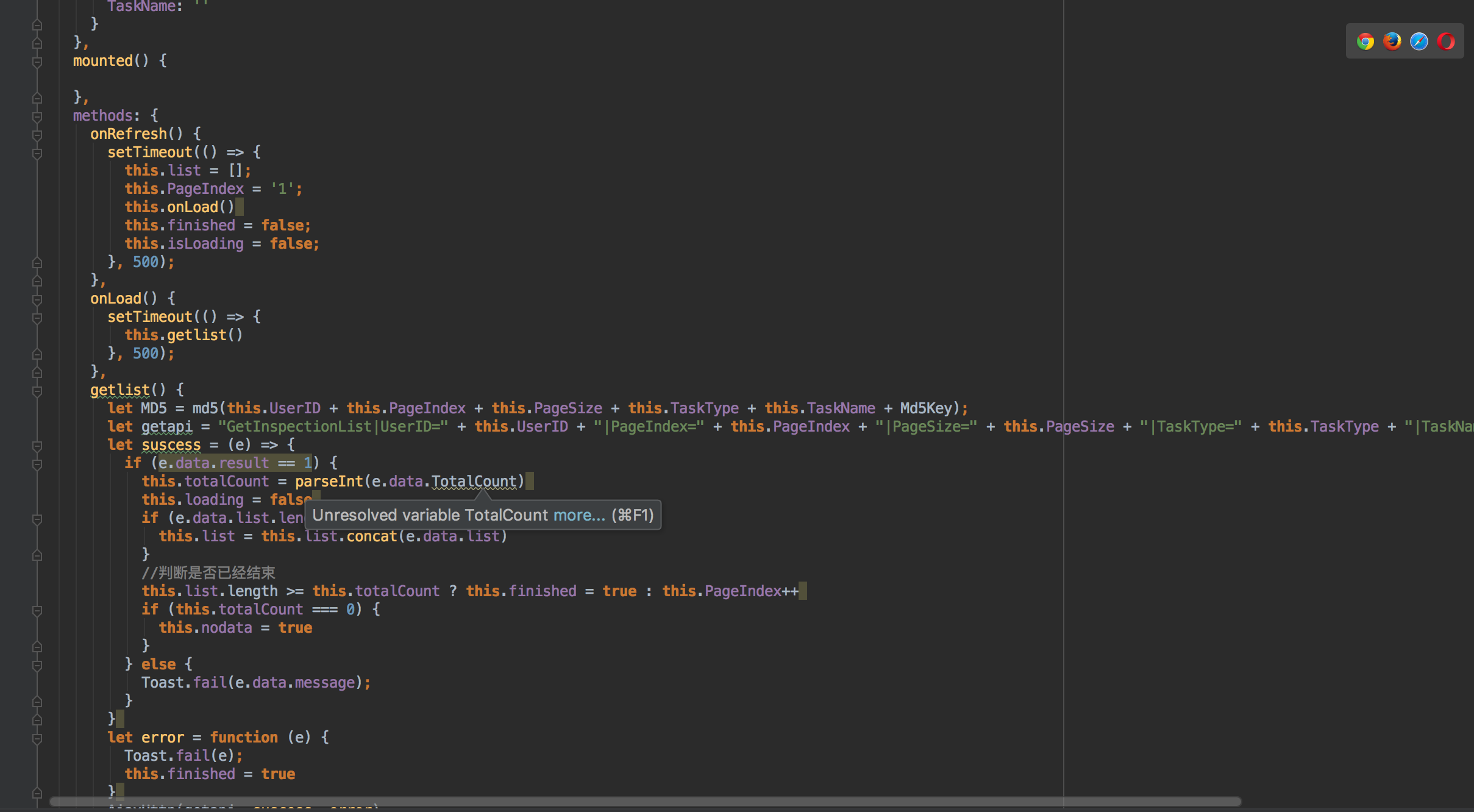Collapse the sucess callback function body

(37, 445)
